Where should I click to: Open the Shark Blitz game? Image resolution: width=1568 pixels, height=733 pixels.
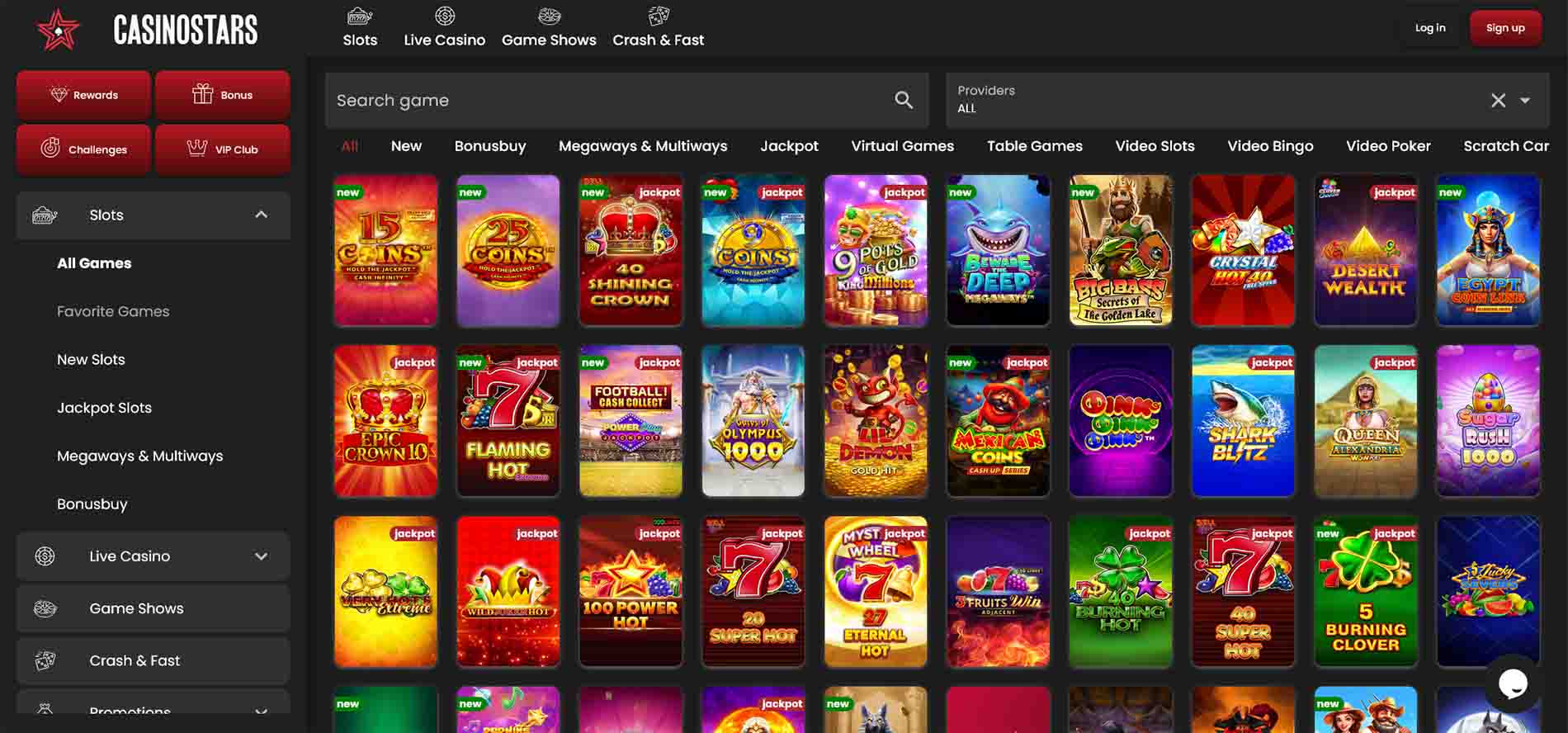pos(1243,421)
